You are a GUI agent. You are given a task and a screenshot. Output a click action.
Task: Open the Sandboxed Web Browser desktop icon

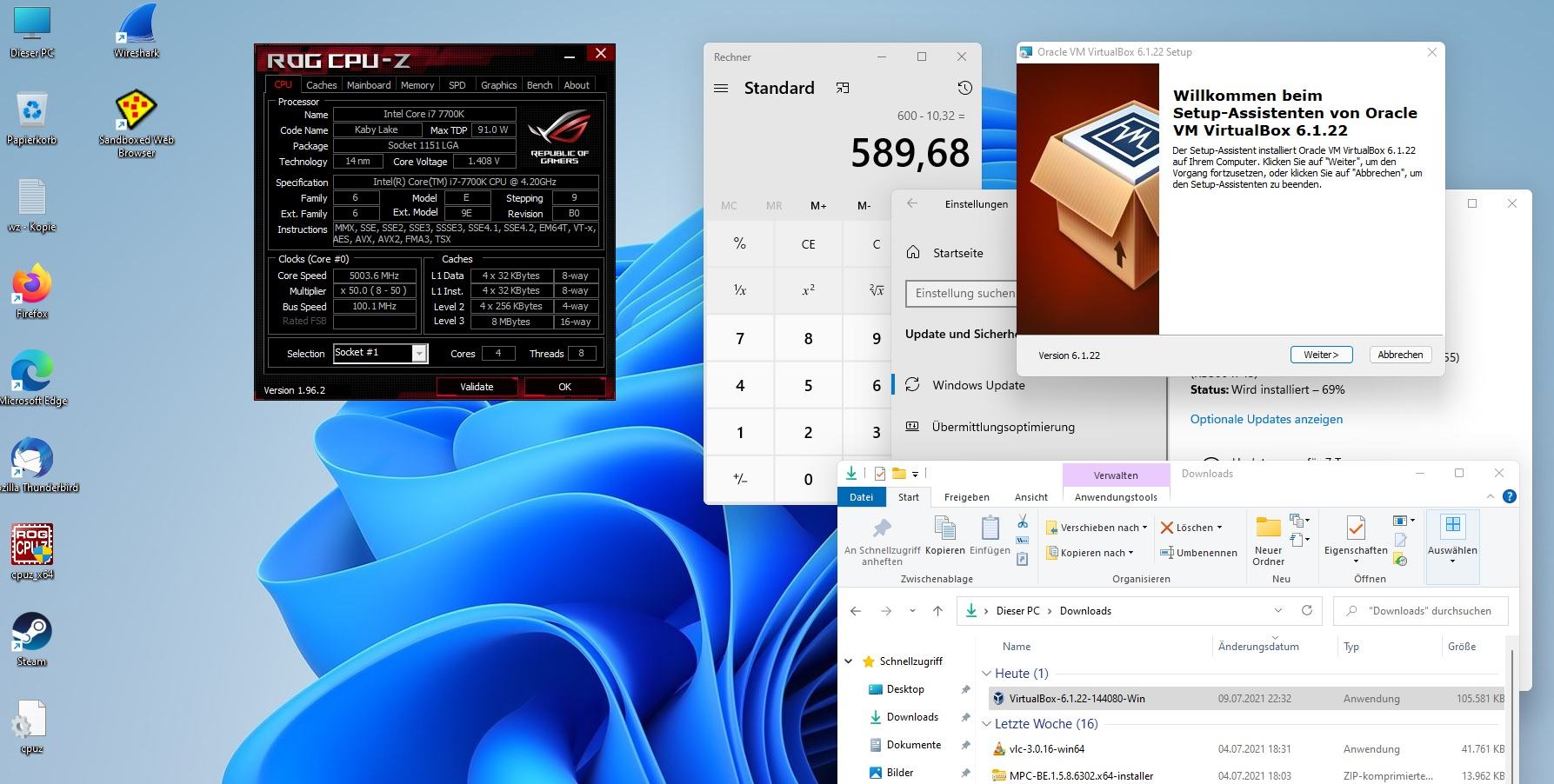[x=137, y=123]
